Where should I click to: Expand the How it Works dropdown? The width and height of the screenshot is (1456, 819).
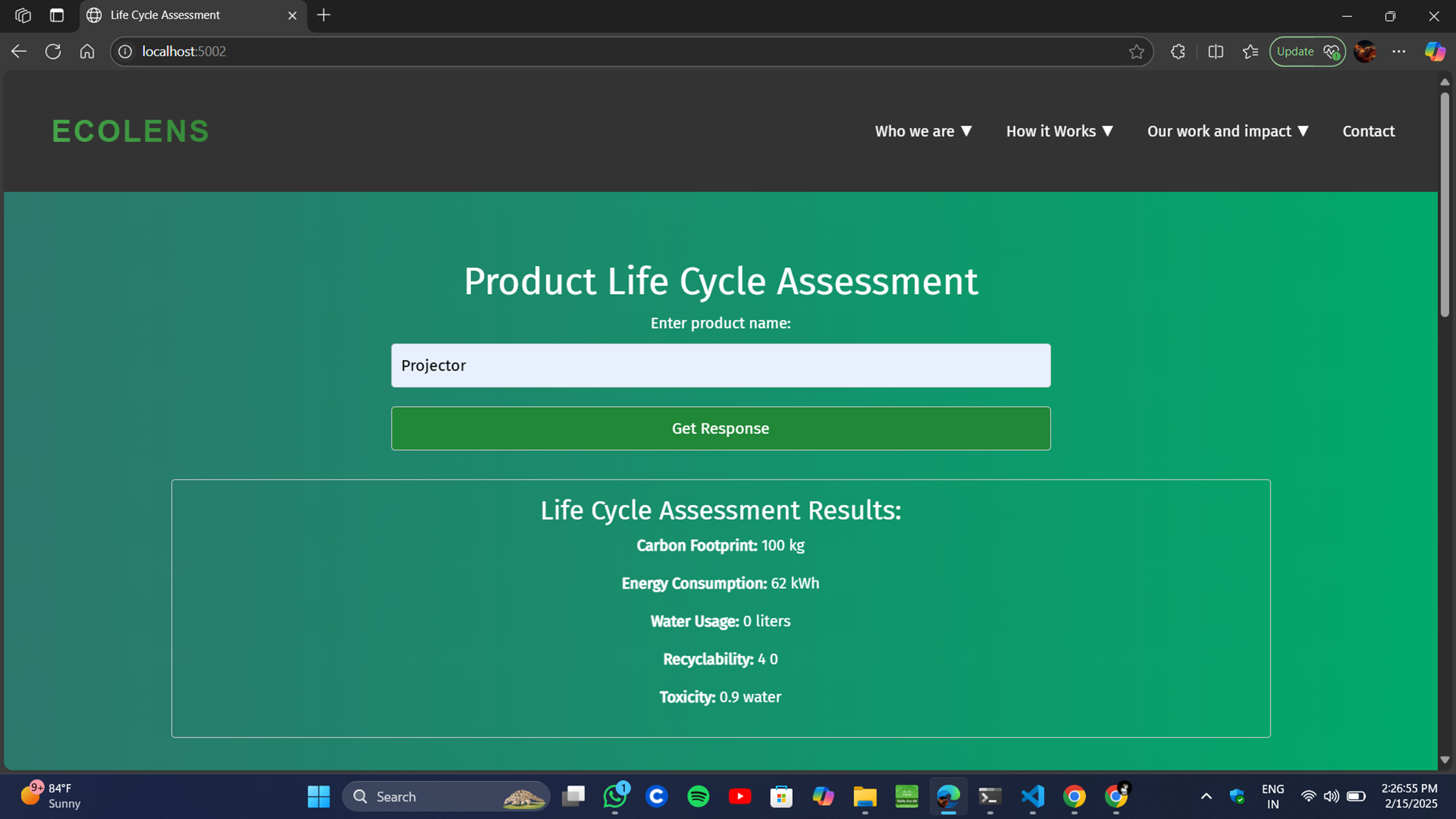pos(1059,131)
